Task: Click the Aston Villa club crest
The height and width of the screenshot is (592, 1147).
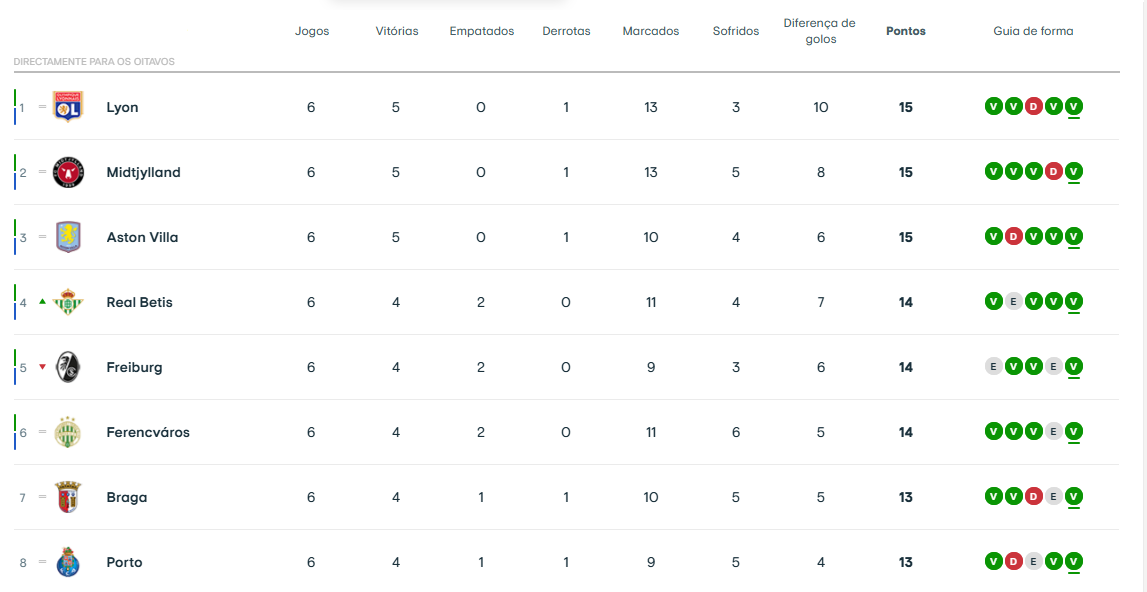Action: [x=67, y=237]
